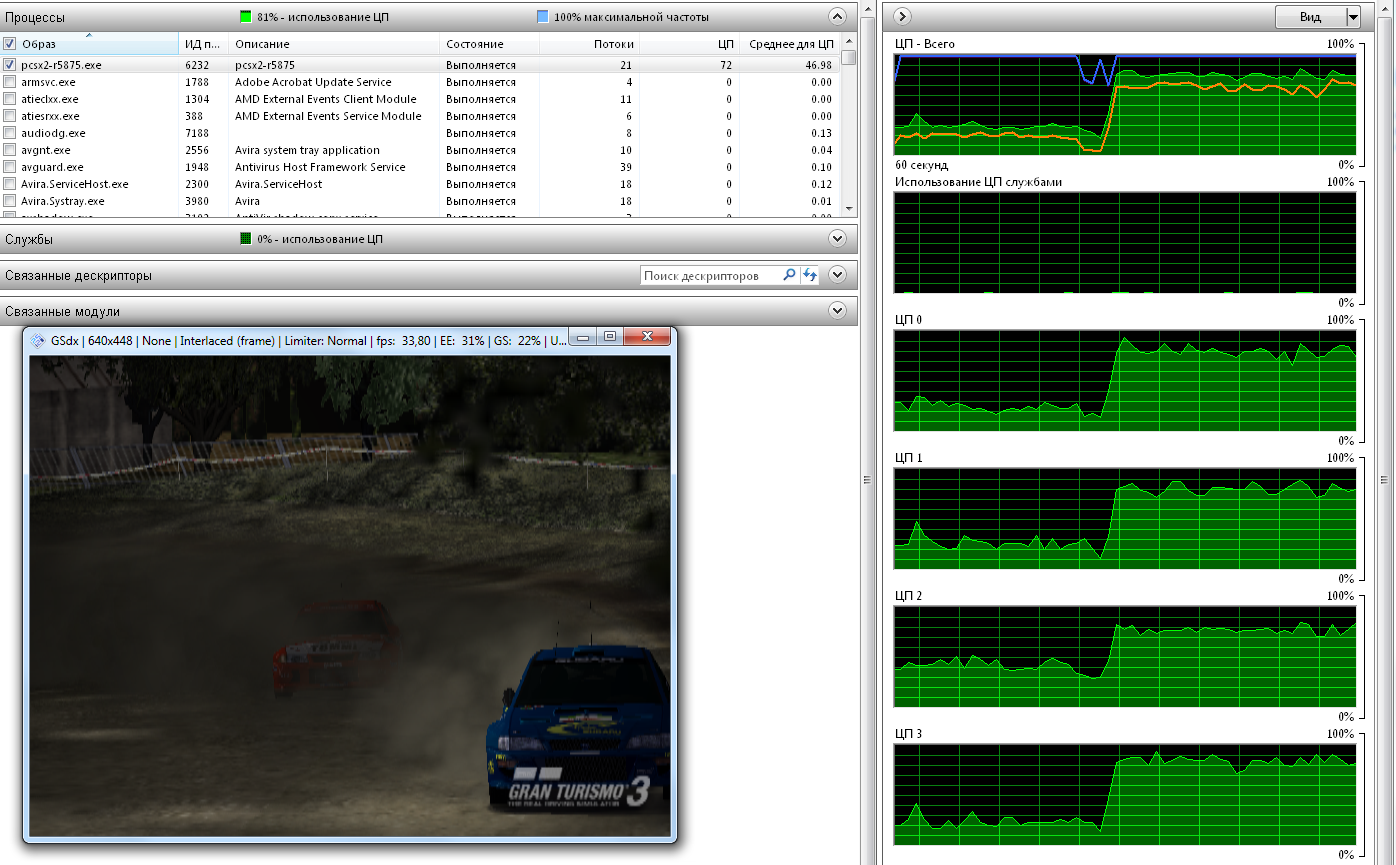Uncheck the pcsx2-r5875.exe process checkbox
The width and height of the screenshot is (1396, 865).
(10, 65)
